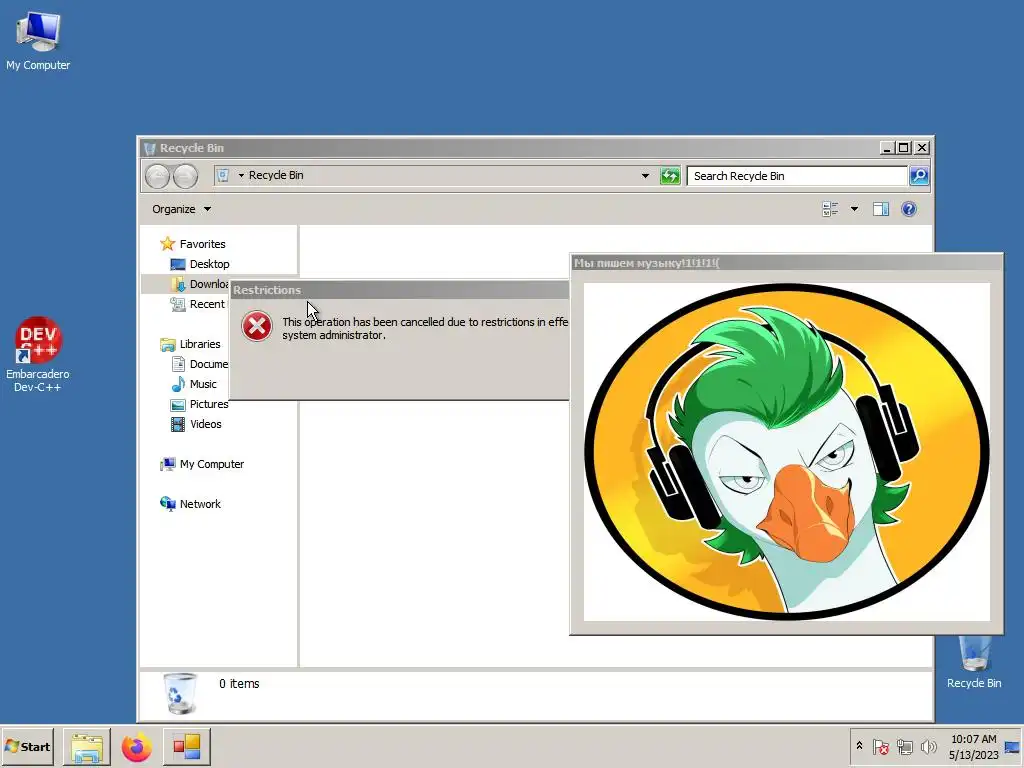
Task: Click the Back navigation button in Recycle Bin window
Action: click(157, 176)
